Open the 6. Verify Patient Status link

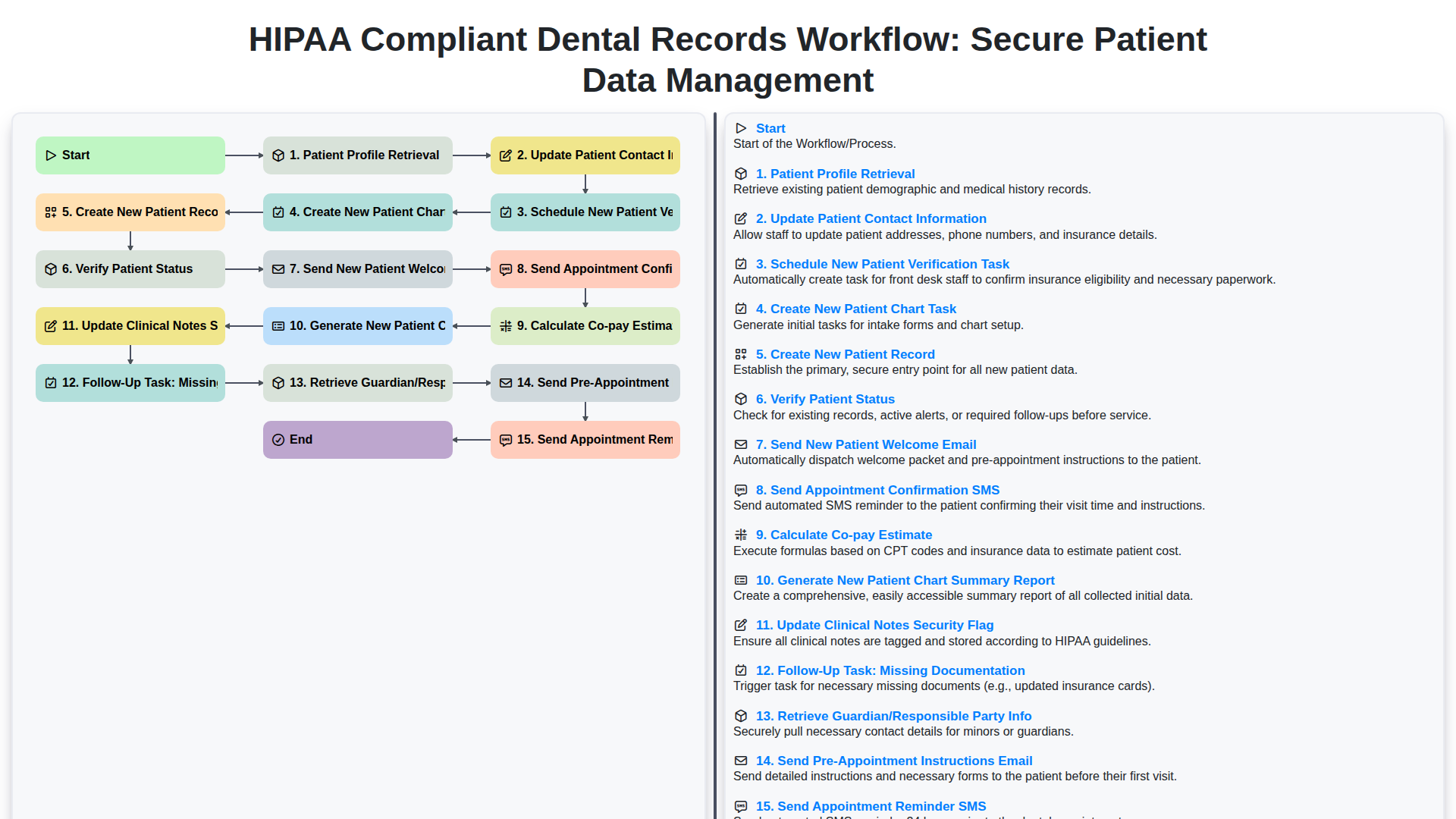click(825, 399)
